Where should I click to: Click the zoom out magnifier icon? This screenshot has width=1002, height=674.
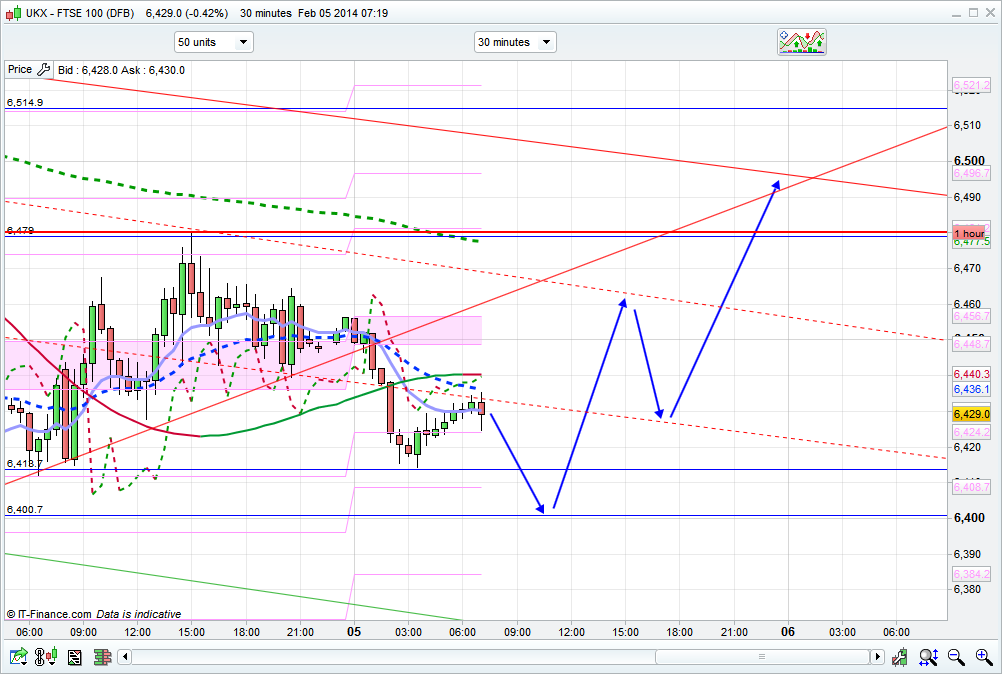pos(956,657)
